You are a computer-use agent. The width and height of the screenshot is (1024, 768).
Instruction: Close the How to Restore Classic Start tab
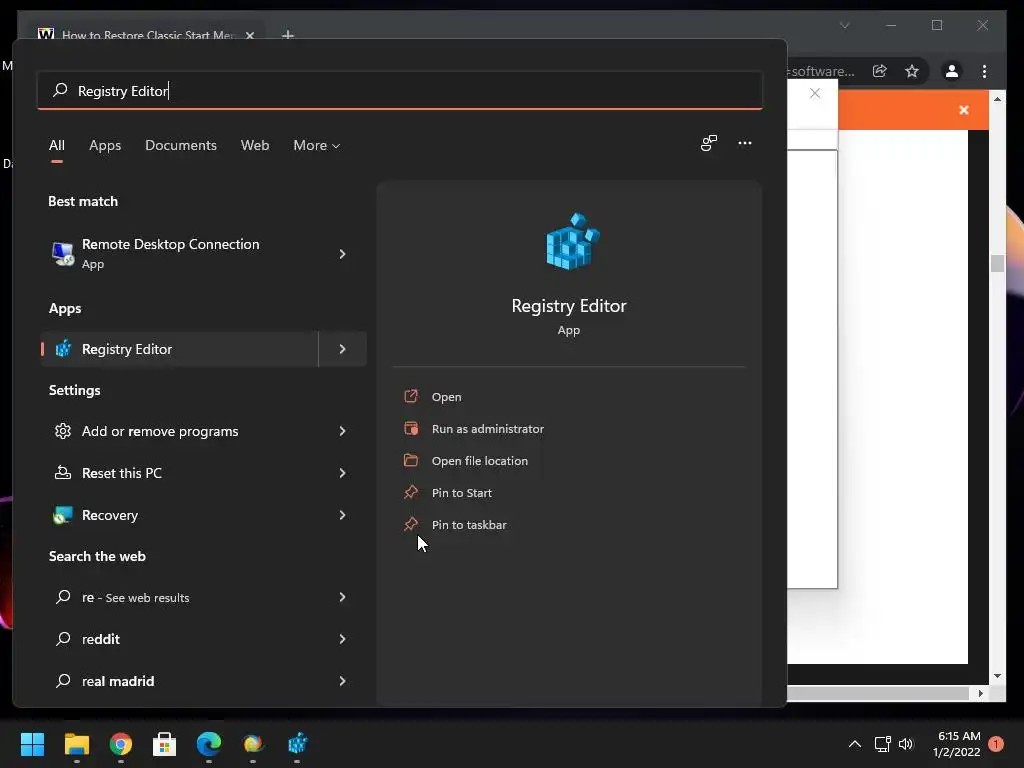[x=249, y=35]
